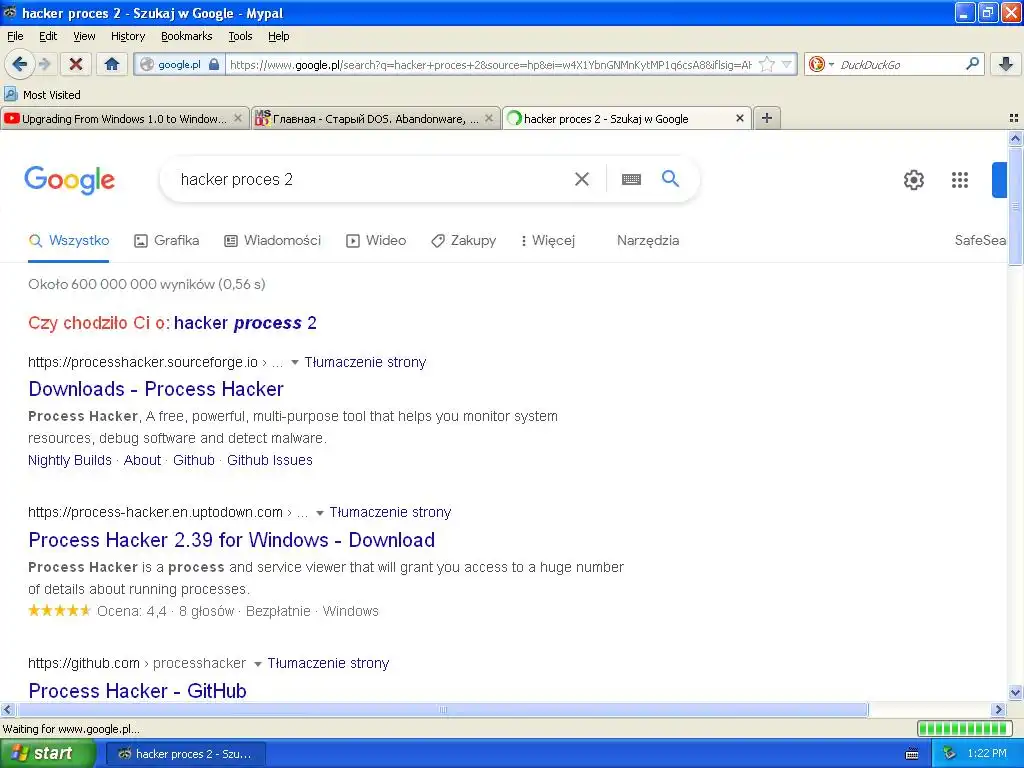The height and width of the screenshot is (768, 1024).
Task: Close the Upgrading From Windows tab
Action: pyautogui.click(x=238, y=118)
